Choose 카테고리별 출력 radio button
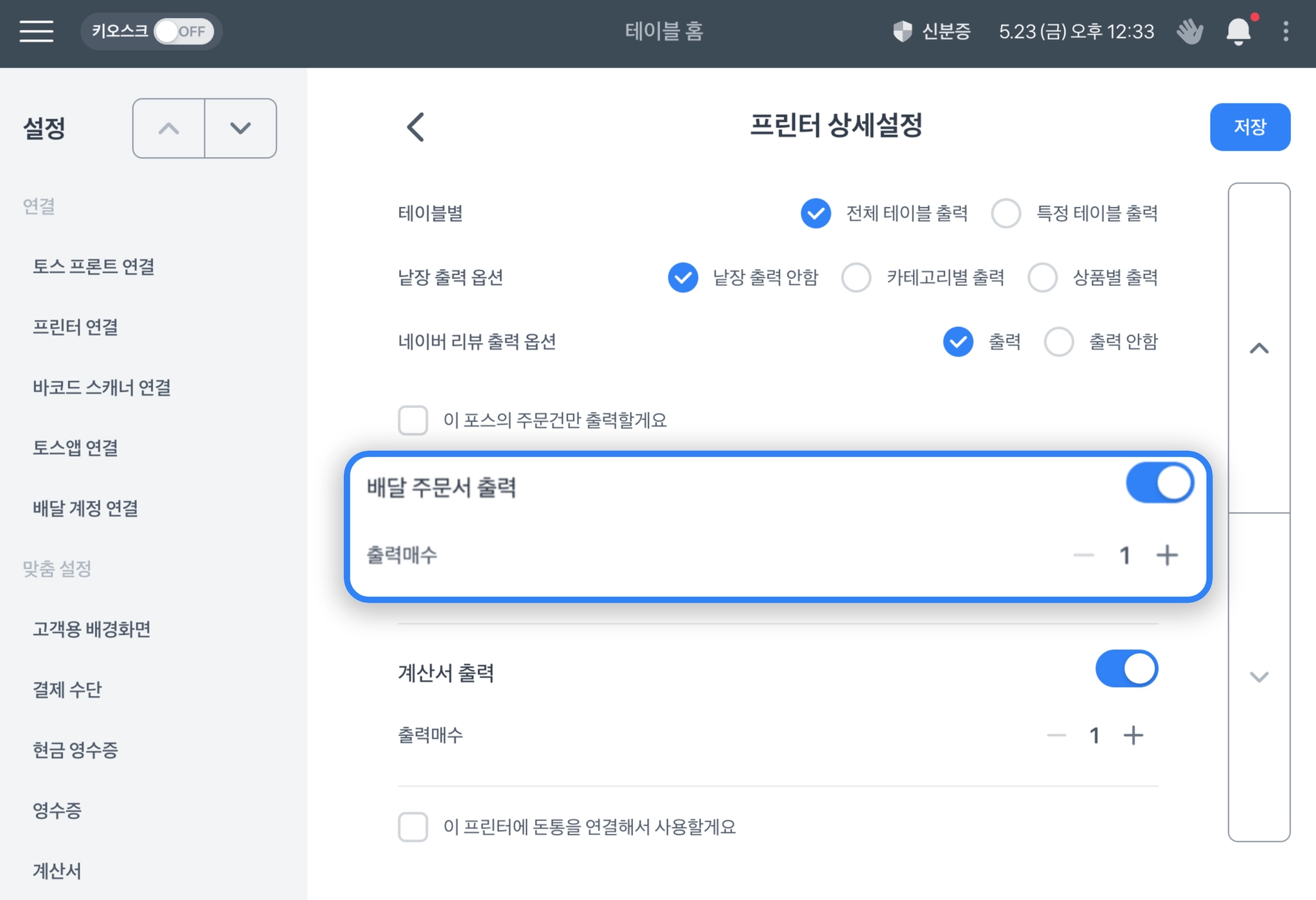The height and width of the screenshot is (900, 1316). 857,278
